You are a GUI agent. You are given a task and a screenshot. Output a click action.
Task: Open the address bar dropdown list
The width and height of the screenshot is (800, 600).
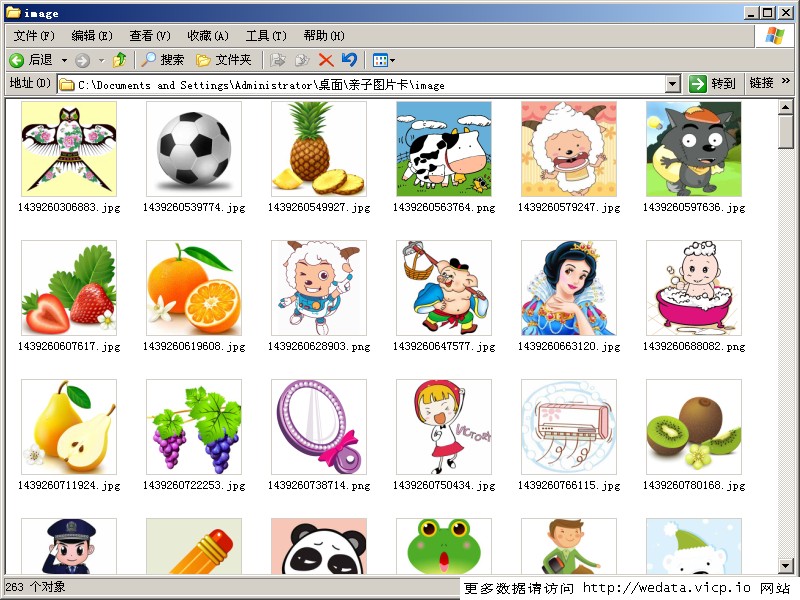pos(673,84)
